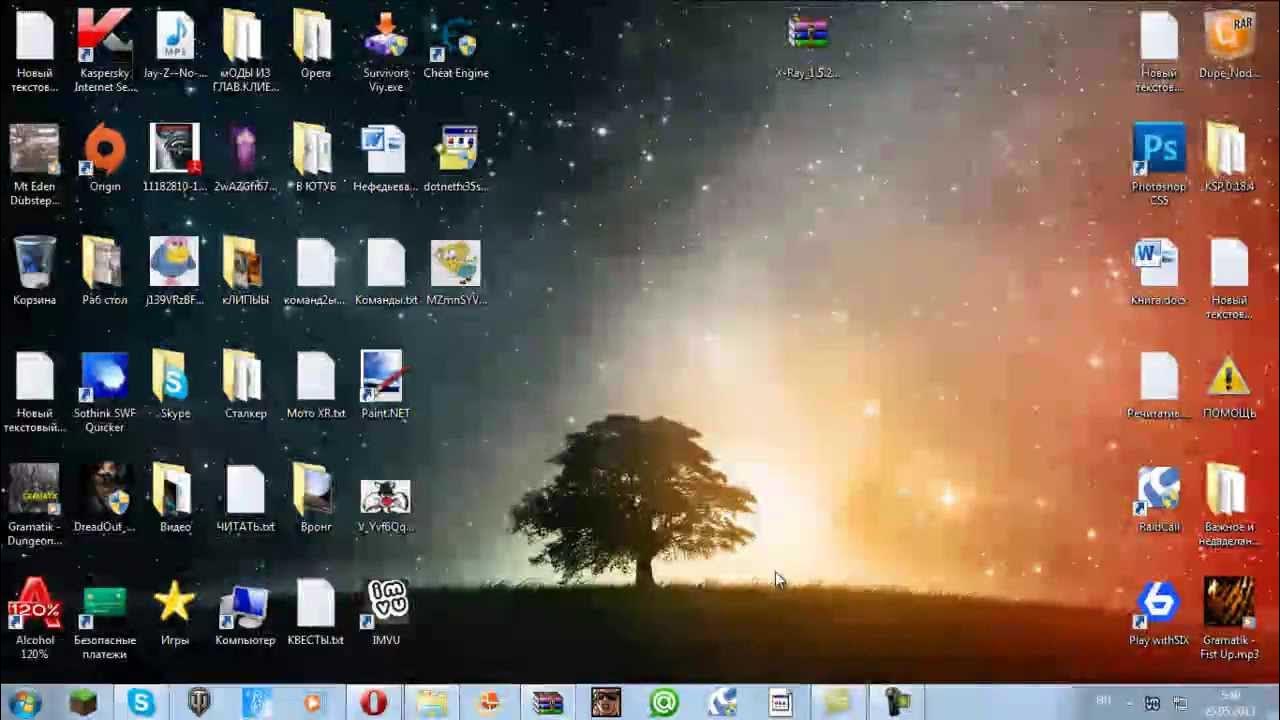Open the Речитатив text file
Image resolution: width=1280 pixels, height=720 pixels.
(x=1158, y=376)
